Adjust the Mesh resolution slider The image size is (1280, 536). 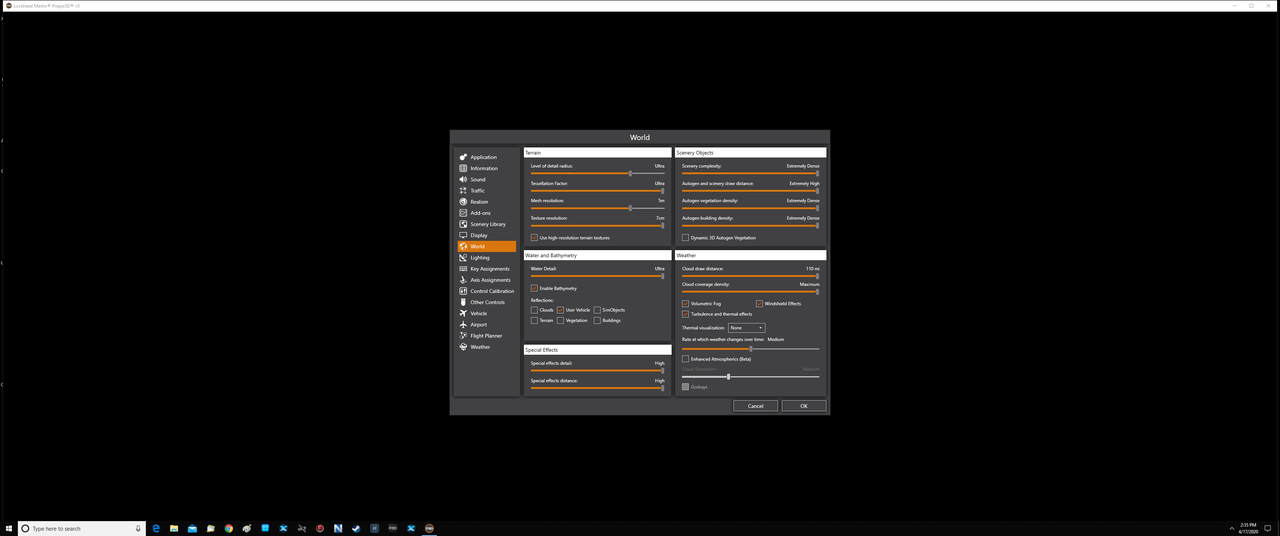point(597,208)
